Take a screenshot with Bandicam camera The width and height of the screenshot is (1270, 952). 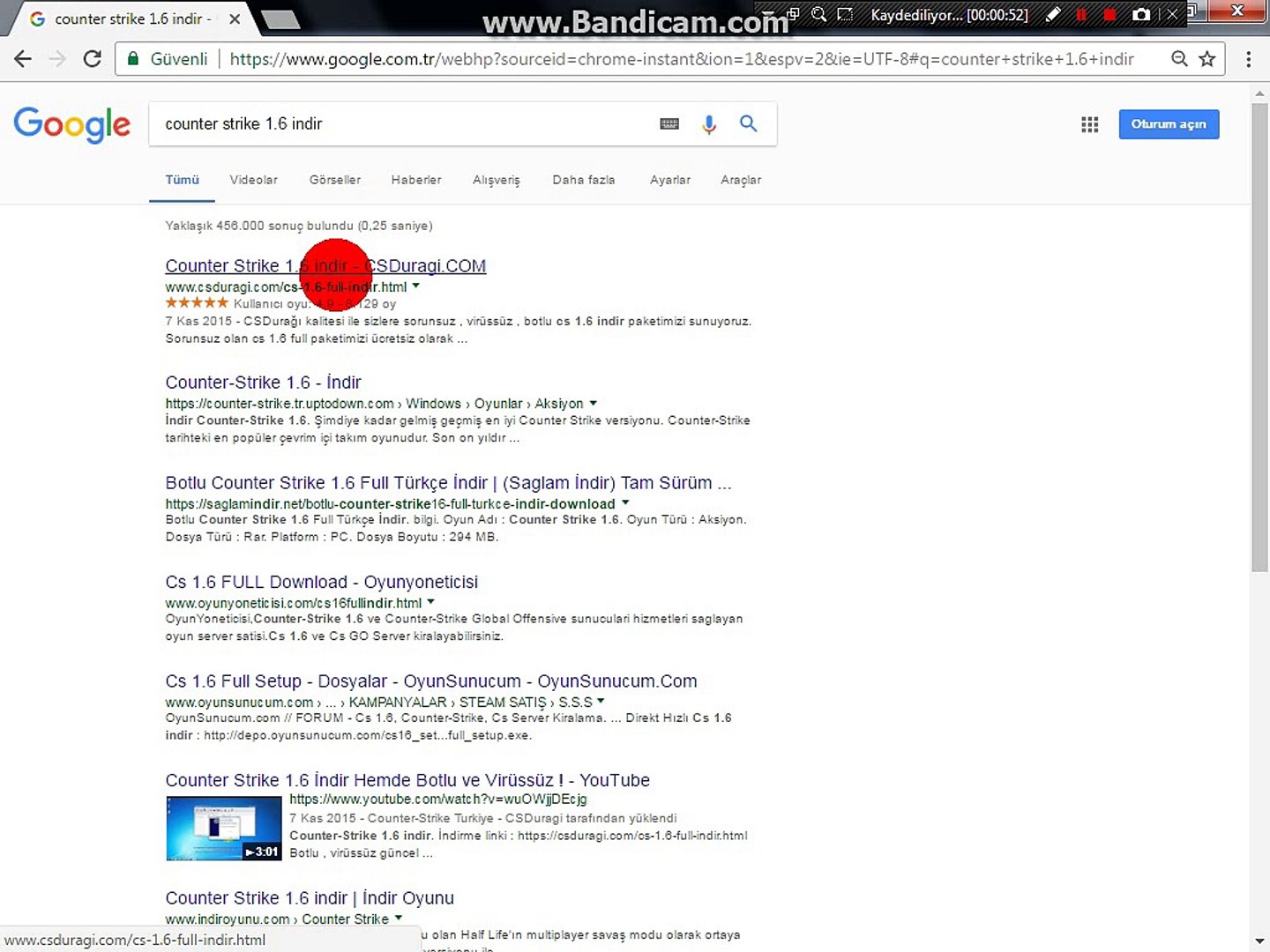pos(1141,14)
